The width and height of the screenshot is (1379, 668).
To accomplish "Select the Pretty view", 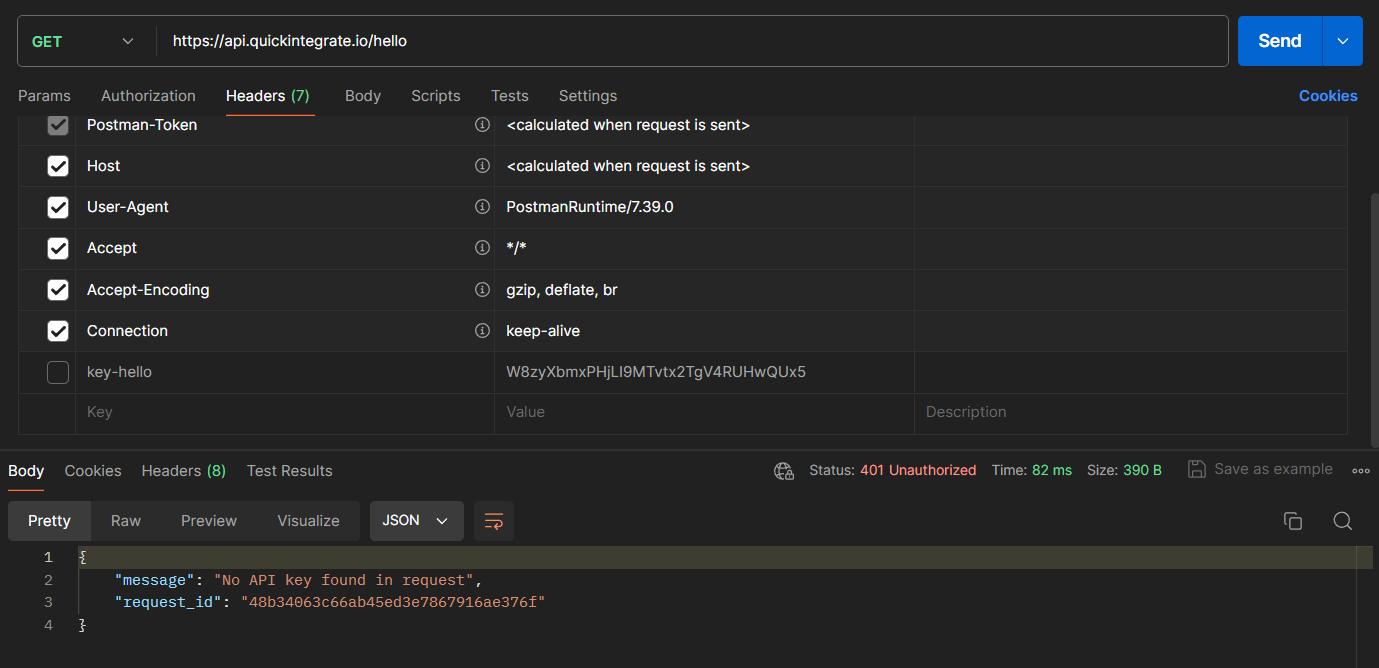I will [x=49, y=521].
